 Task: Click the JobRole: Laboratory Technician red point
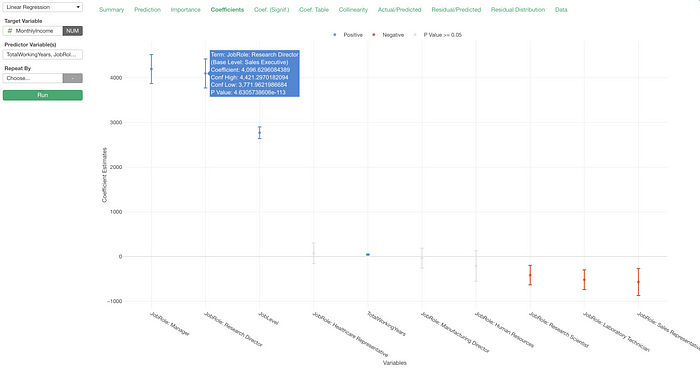pyautogui.click(x=584, y=279)
